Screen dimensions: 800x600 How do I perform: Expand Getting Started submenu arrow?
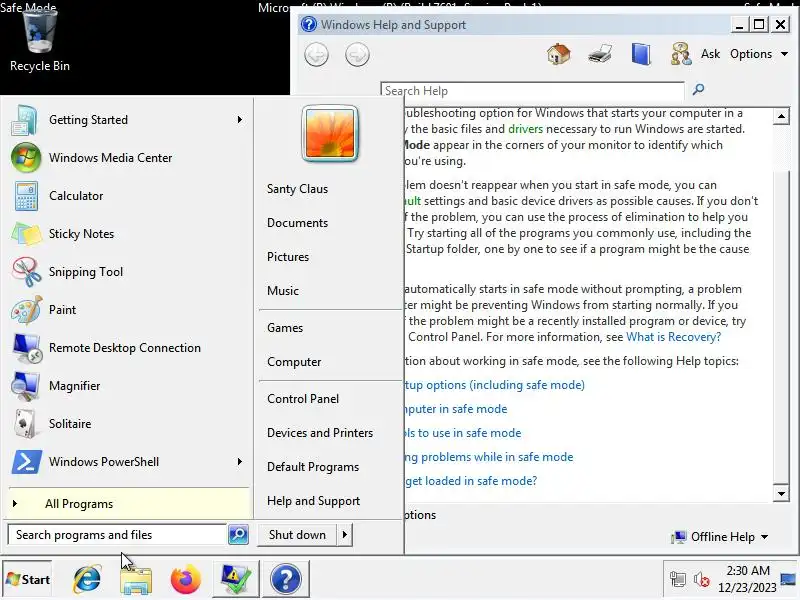point(239,120)
